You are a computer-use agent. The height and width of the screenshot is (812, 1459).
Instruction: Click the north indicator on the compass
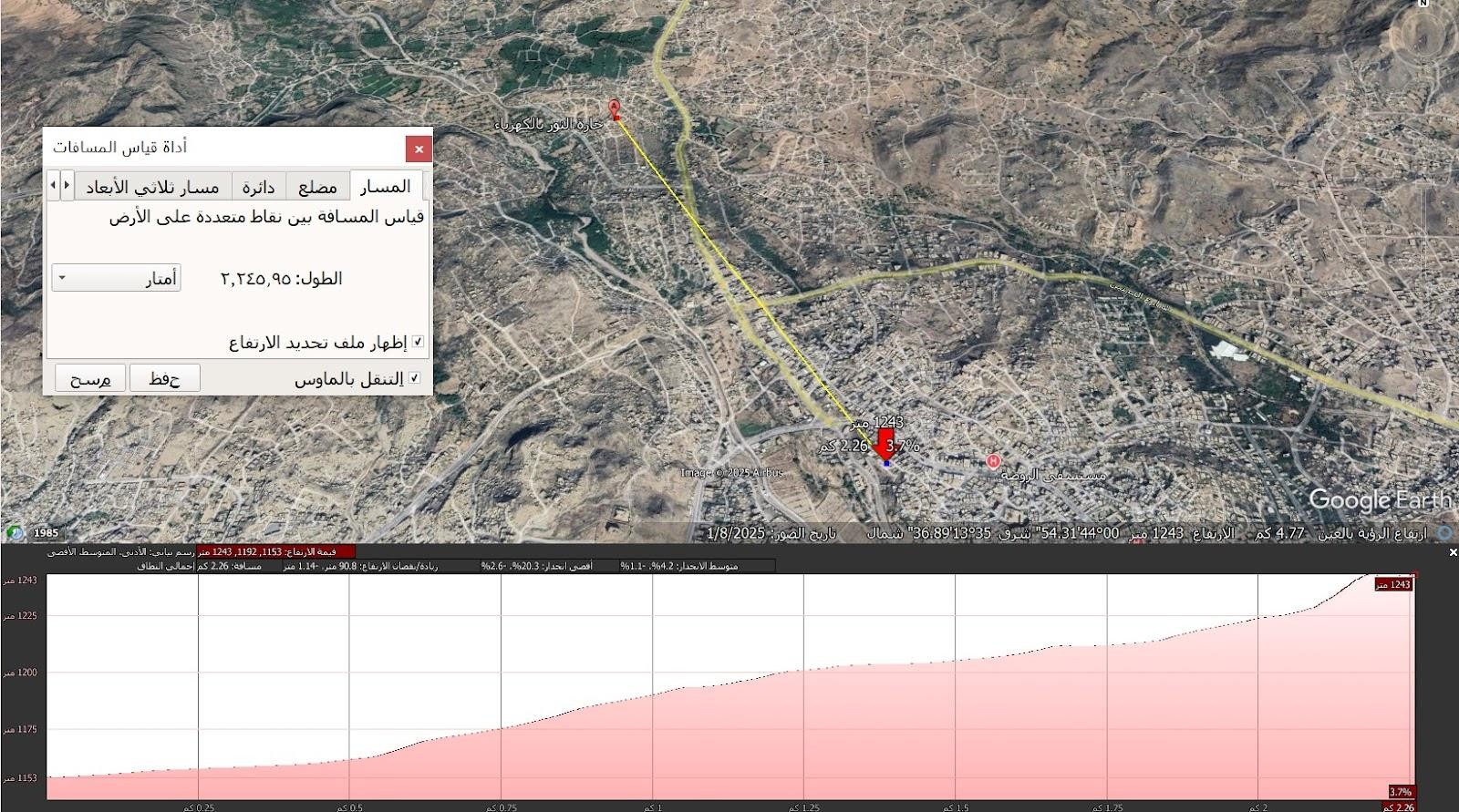[x=1423, y=5]
